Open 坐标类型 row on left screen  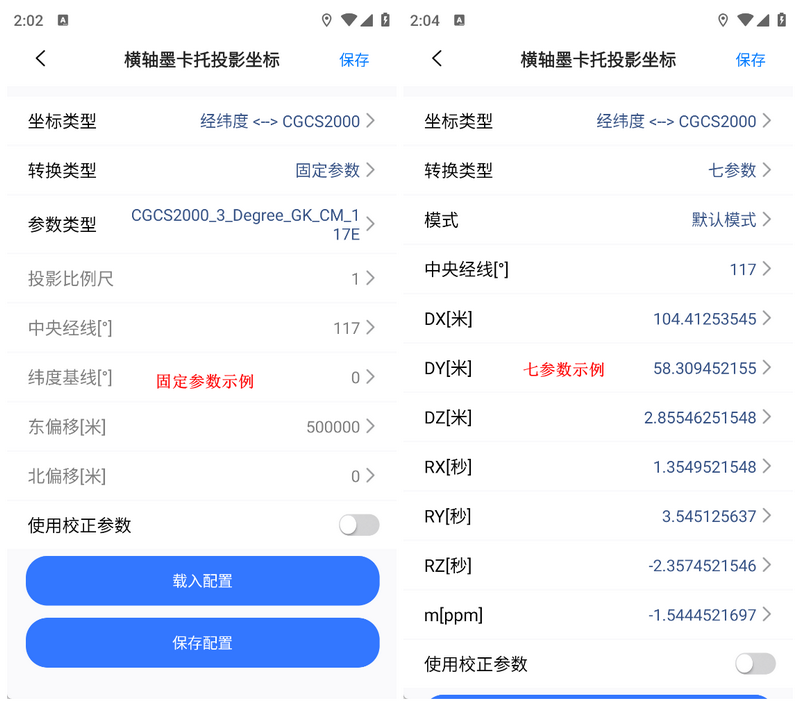(x=202, y=121)
